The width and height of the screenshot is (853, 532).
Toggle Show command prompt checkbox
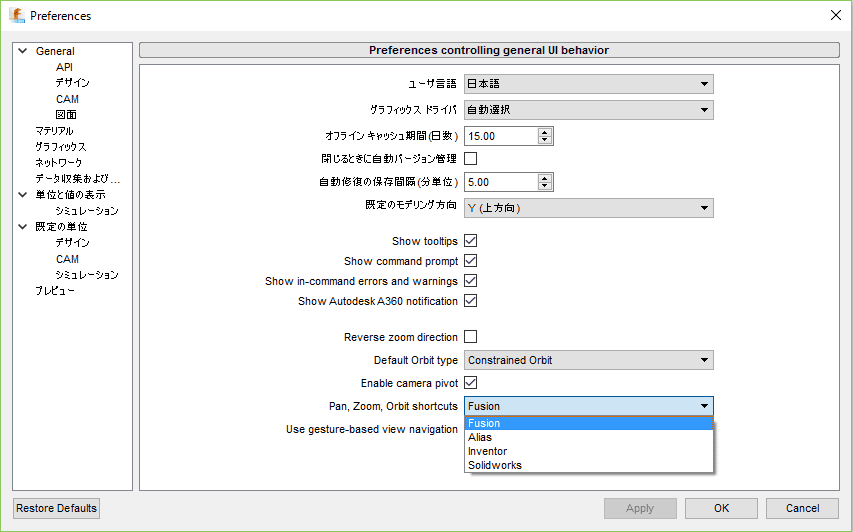[471, 261]
